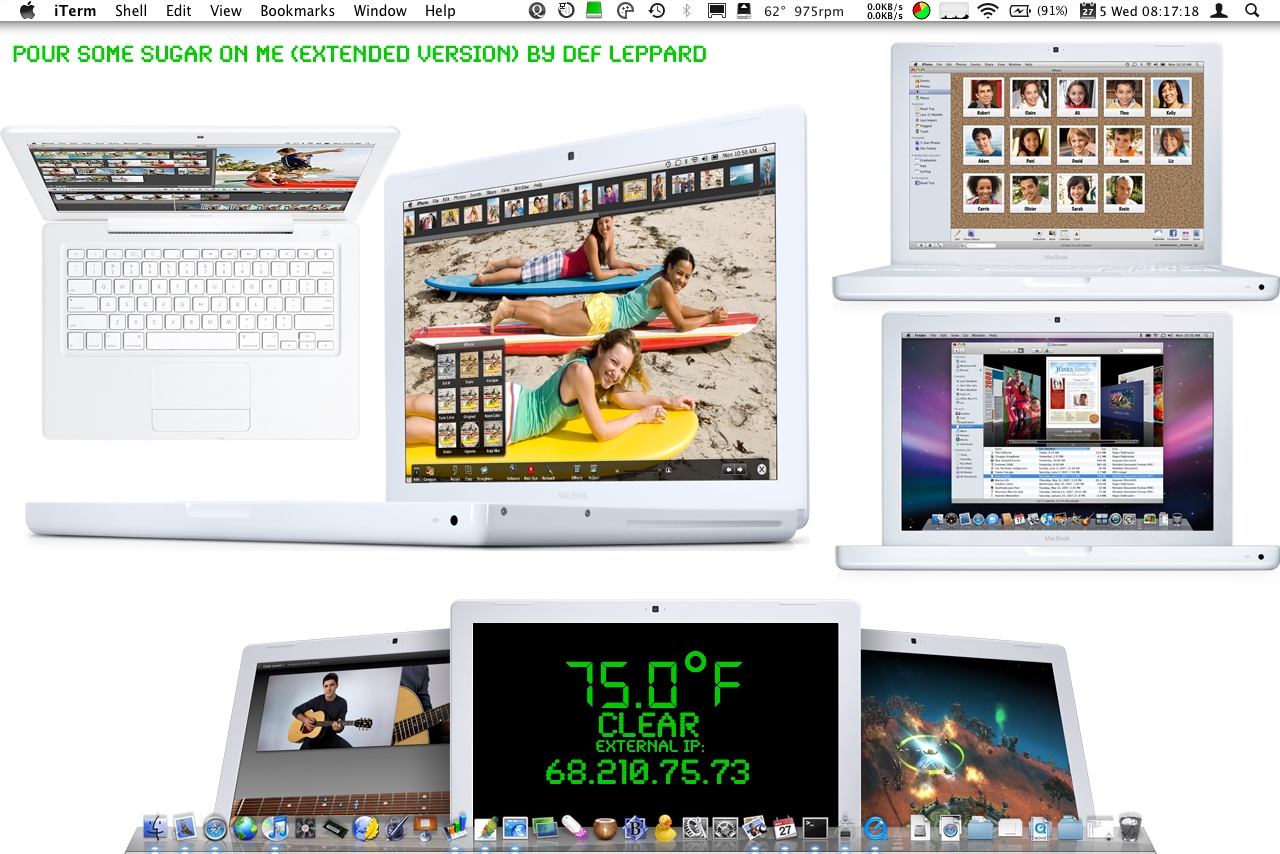
Task: Launch iTunes from the Dock
Action: [275, 827]
